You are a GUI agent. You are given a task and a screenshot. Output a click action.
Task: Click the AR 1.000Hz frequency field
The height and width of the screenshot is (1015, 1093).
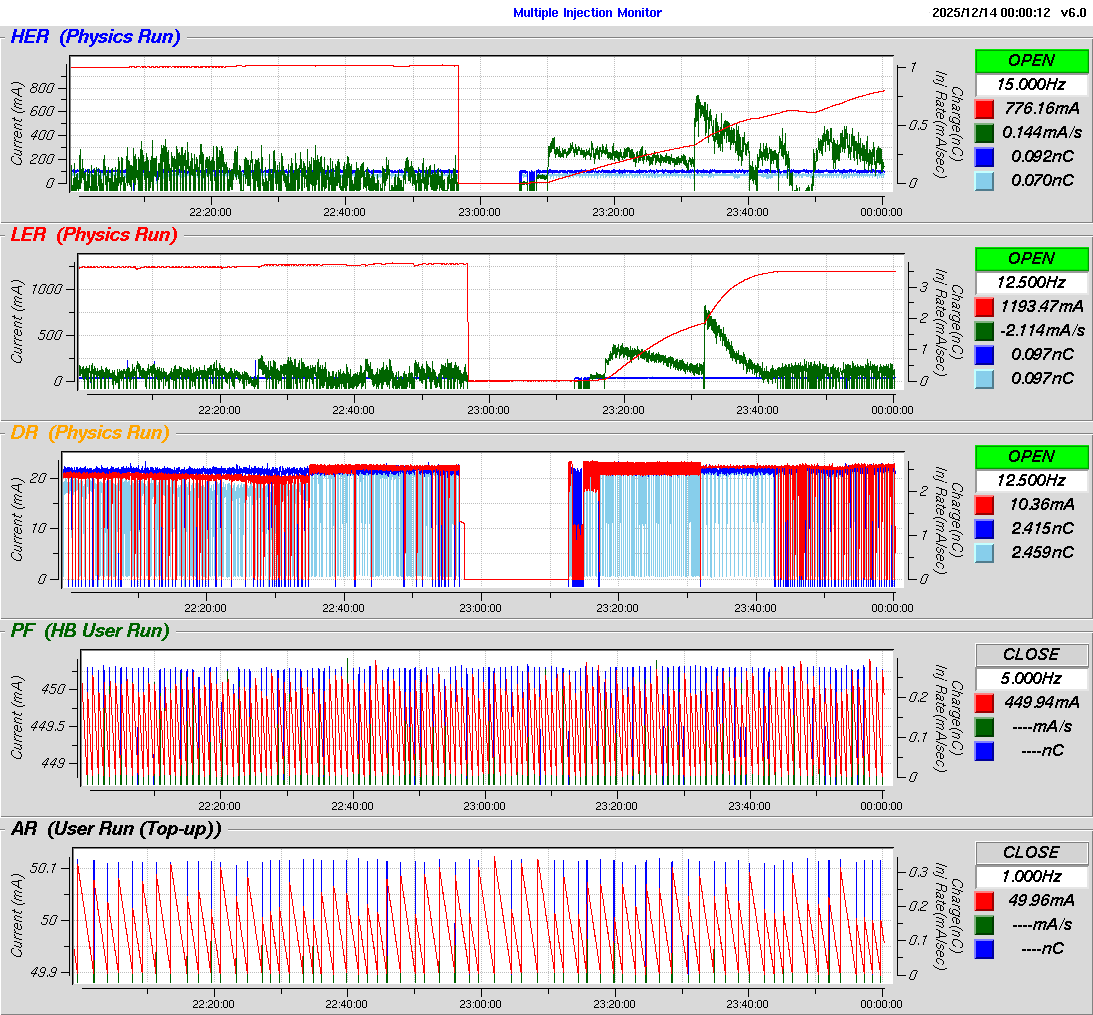point(1031,875)
